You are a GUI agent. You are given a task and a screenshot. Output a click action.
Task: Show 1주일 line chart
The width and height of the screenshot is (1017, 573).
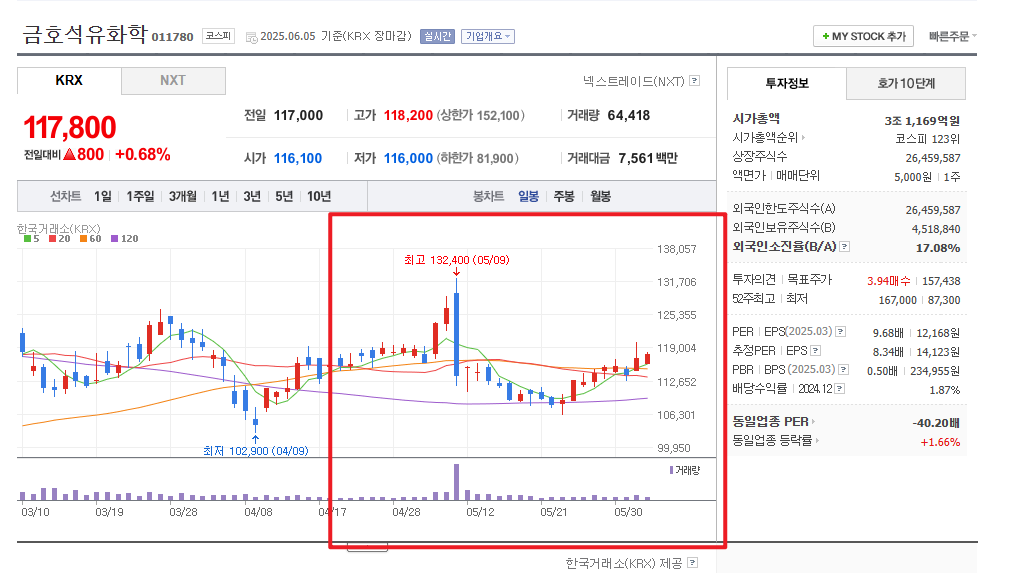[x=140, y=196]
